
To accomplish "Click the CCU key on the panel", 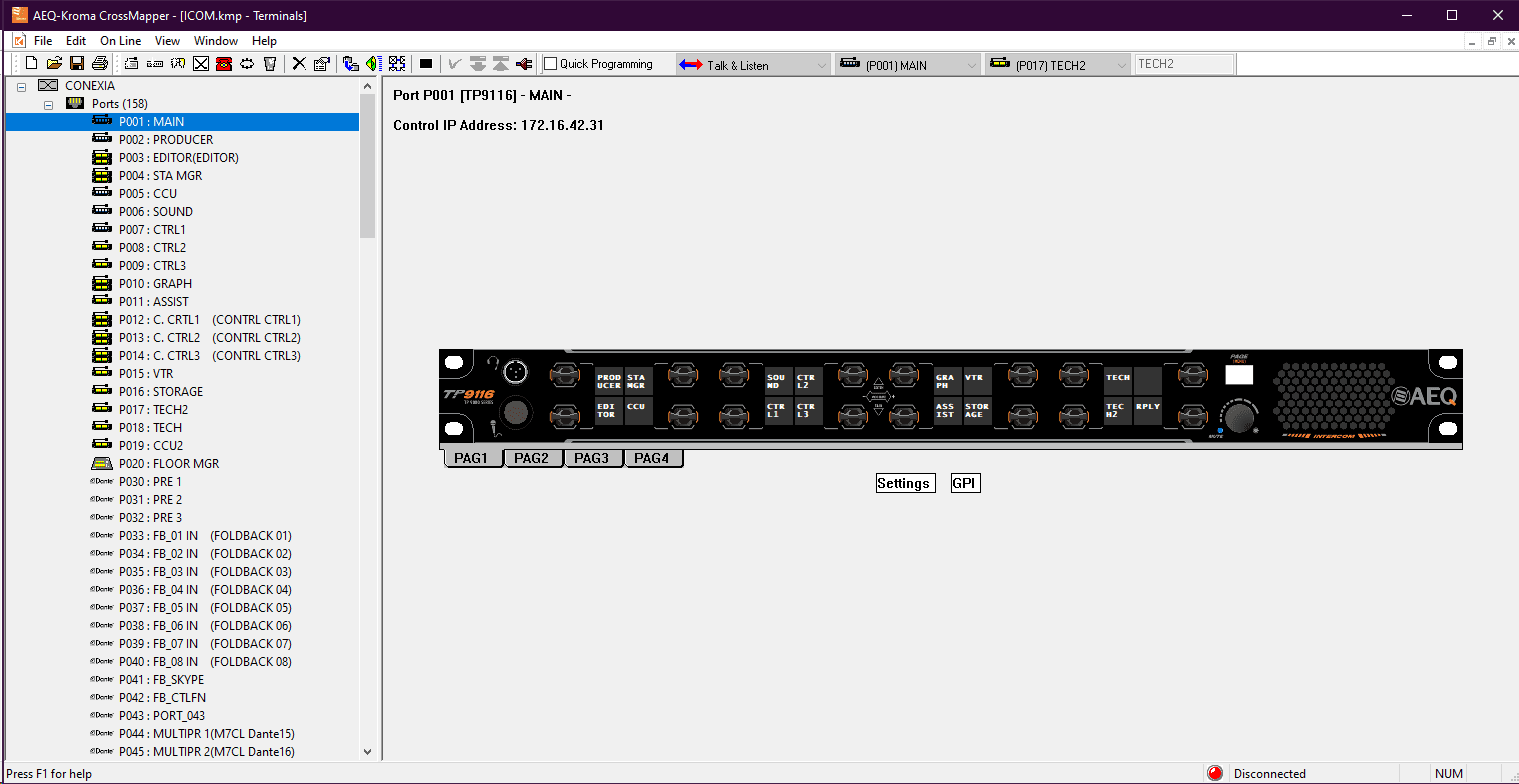I will (638, 410).
